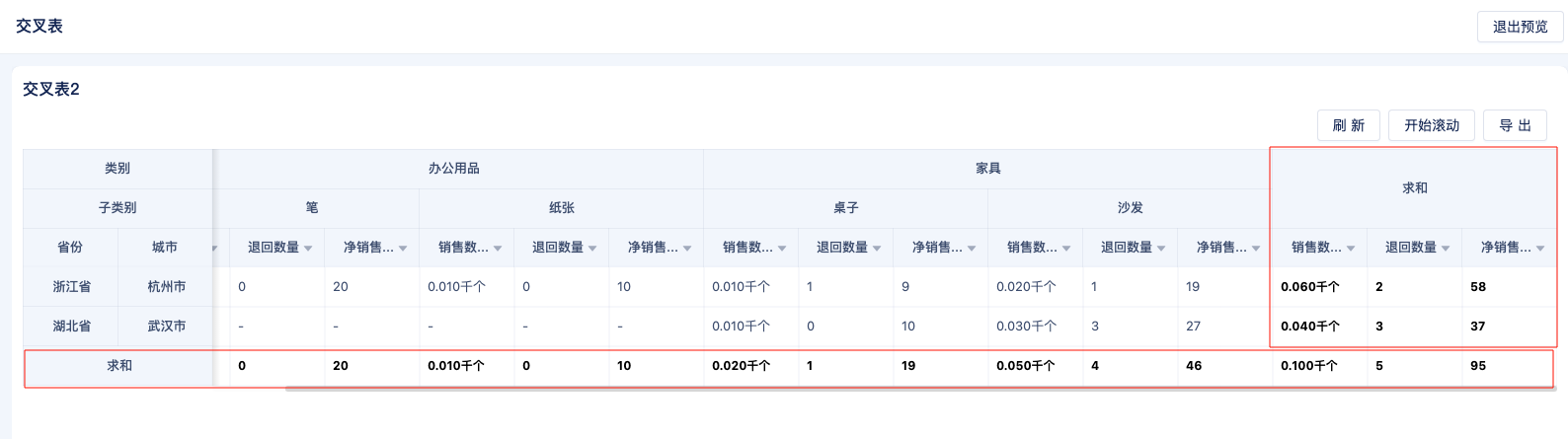
Task: Start auto-scrolling with 开始滚动 button
Action: [x=1431, y=125]
